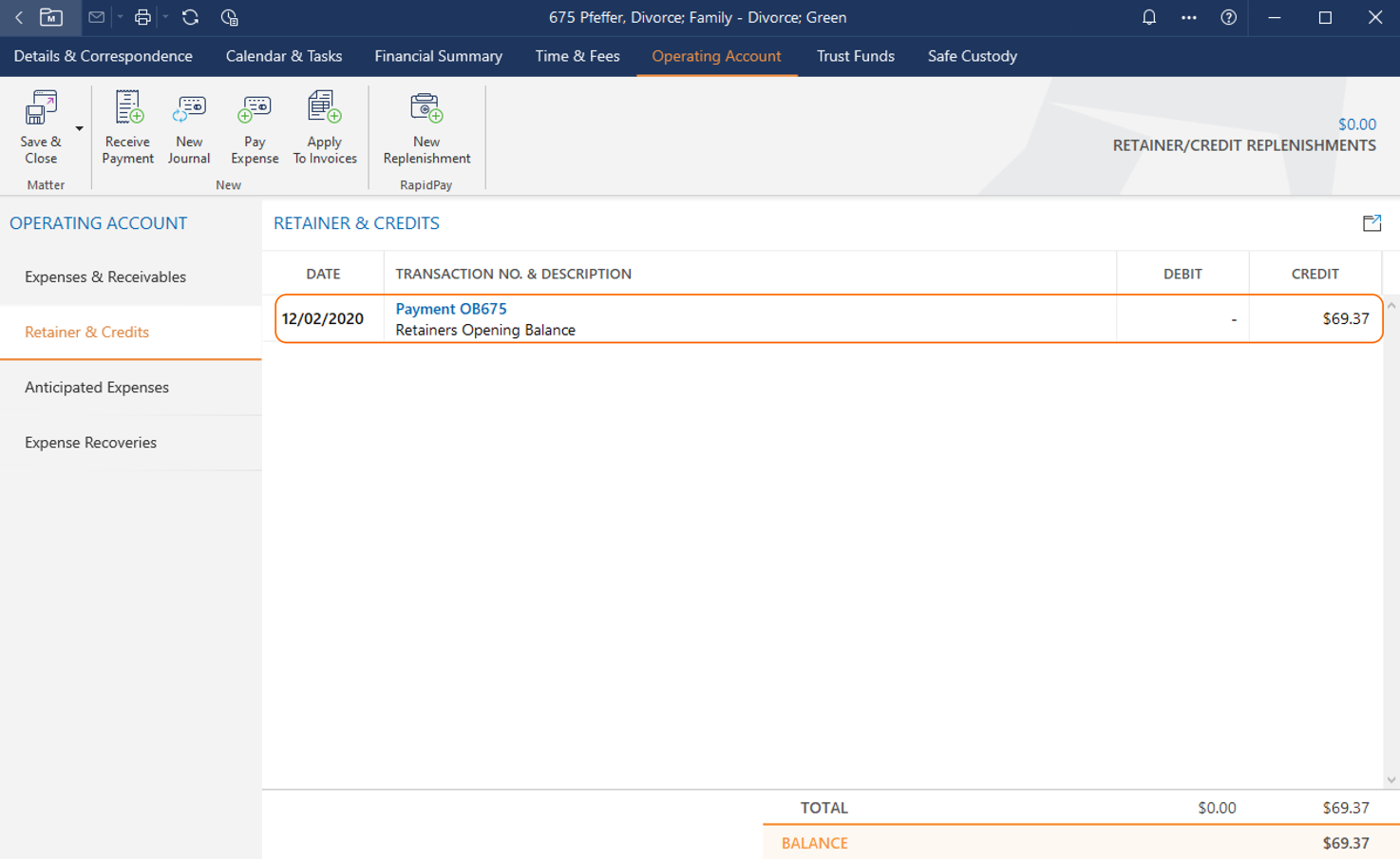Screen dimensions: 1400x859
Task: Refresh the matter using the refresh icon
Action: pos(190,17)
